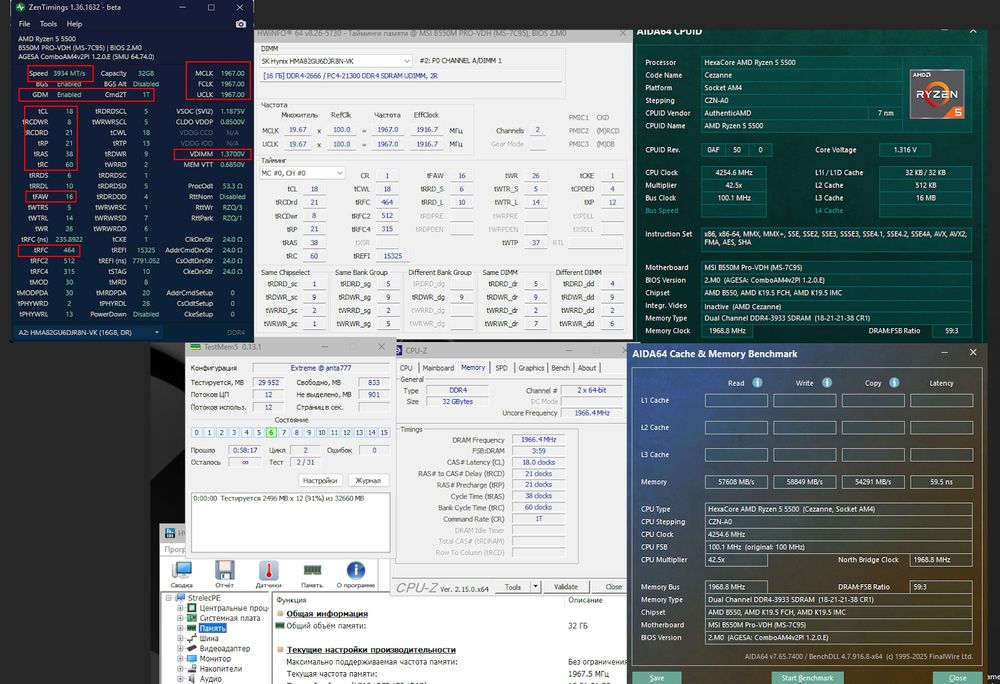The width and height of the screenshot is (1000, 684).
Task: Open the CPU-Z Tools dropdown arrow
Action: click(536, 586)
